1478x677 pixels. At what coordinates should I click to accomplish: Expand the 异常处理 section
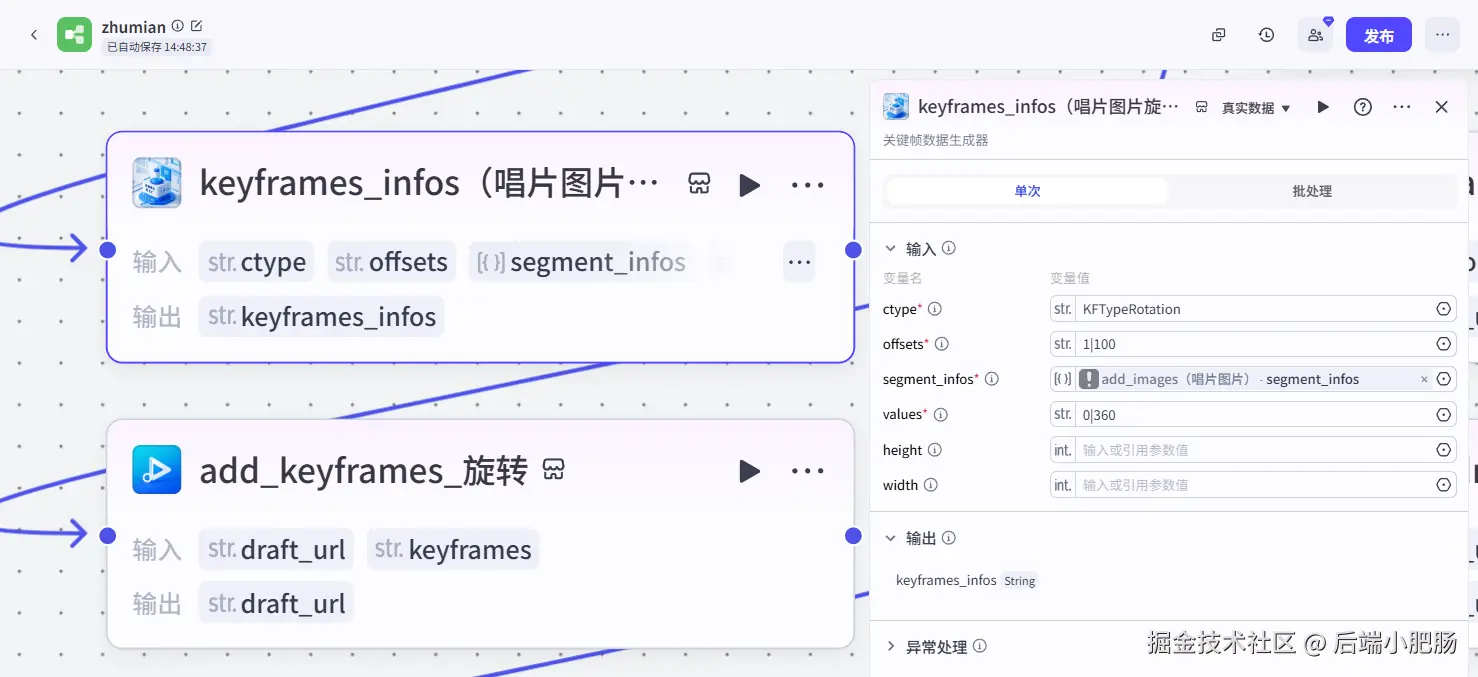[x=890, y=646]
